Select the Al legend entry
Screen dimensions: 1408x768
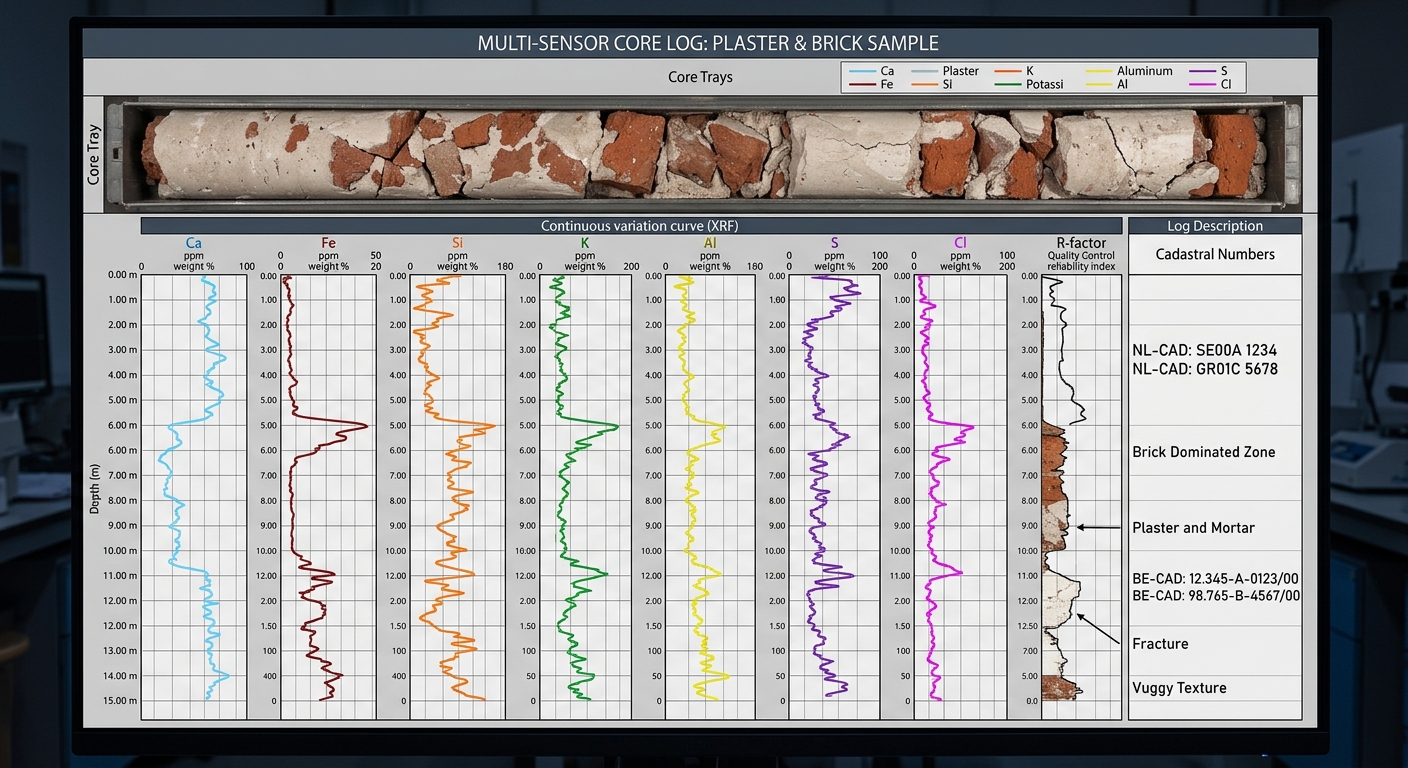coord(1108,85)
